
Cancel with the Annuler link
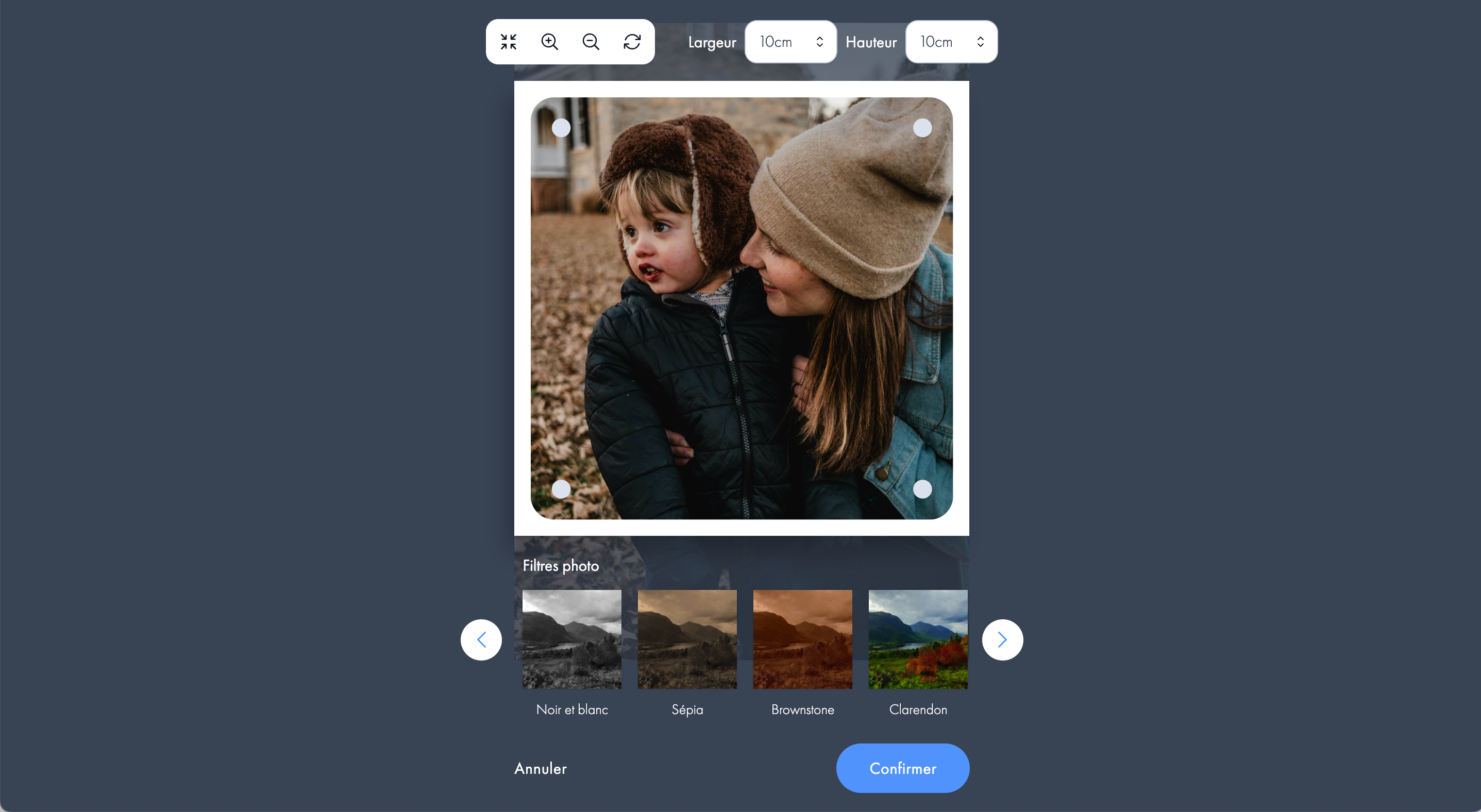point(541,768)
